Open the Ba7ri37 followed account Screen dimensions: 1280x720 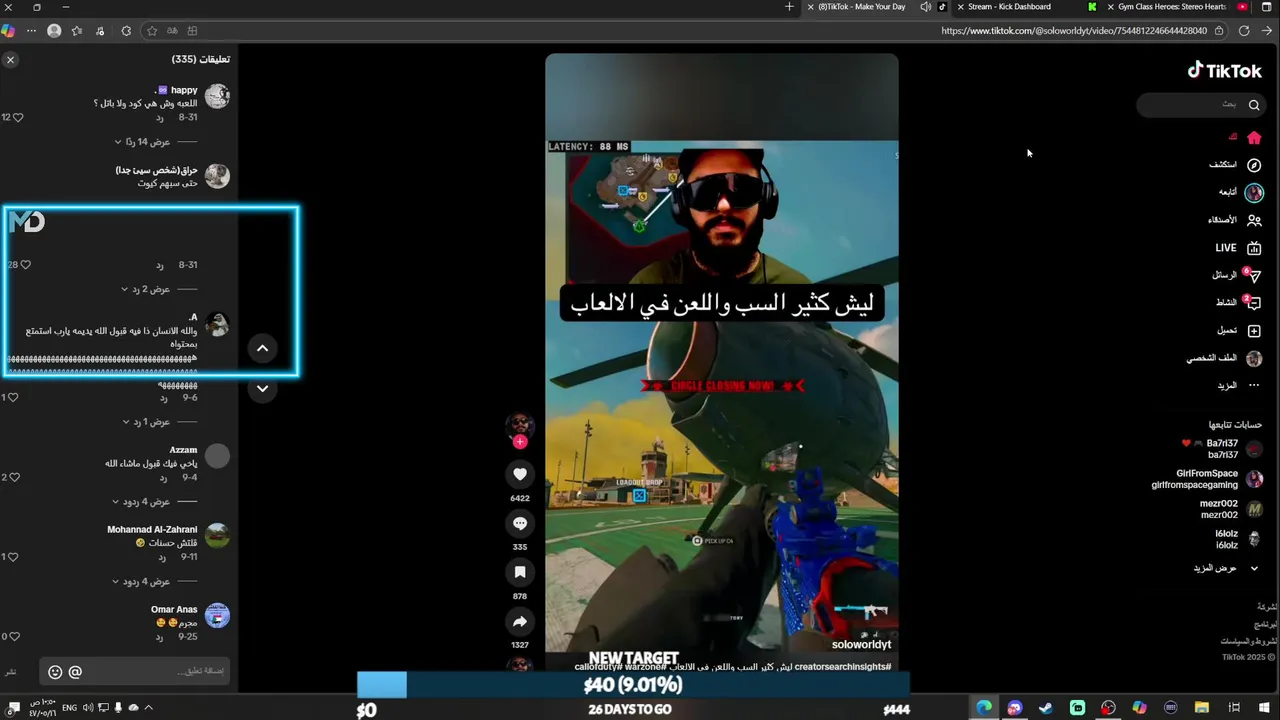tap(1222, 449)
